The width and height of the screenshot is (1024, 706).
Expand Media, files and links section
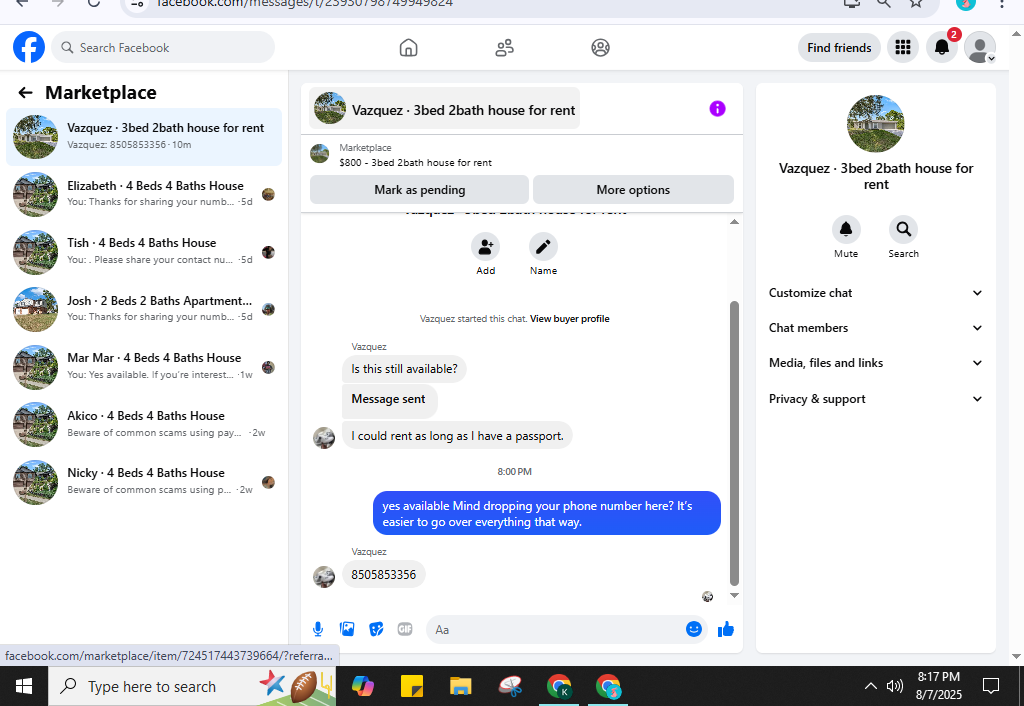(875, 363)
